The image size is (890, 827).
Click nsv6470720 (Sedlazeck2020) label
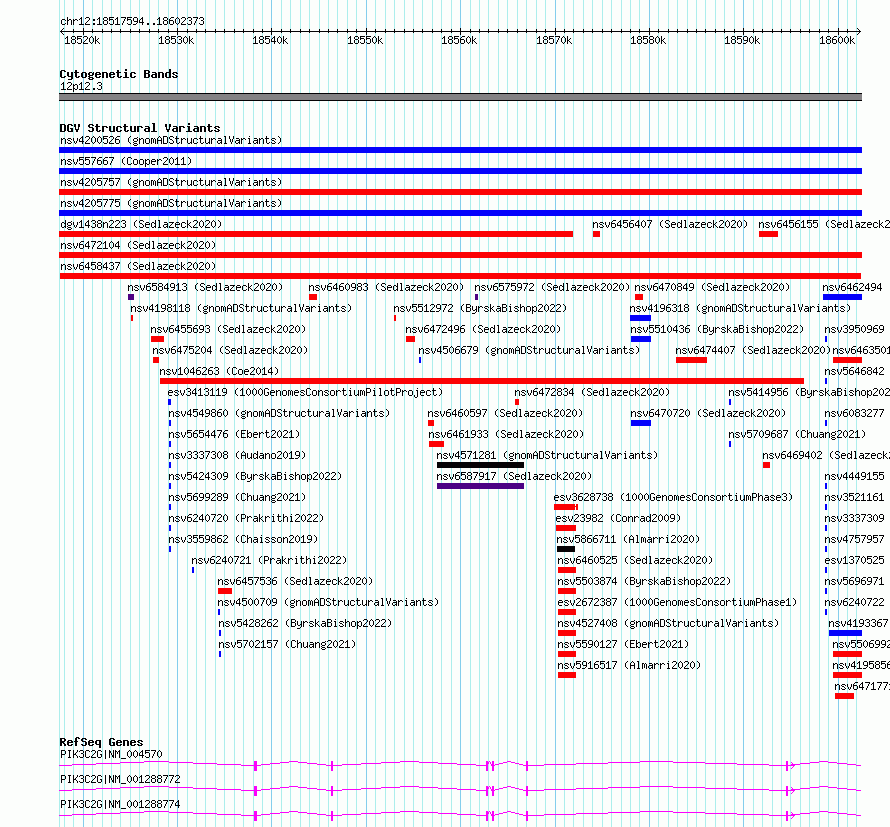(708, 413)
